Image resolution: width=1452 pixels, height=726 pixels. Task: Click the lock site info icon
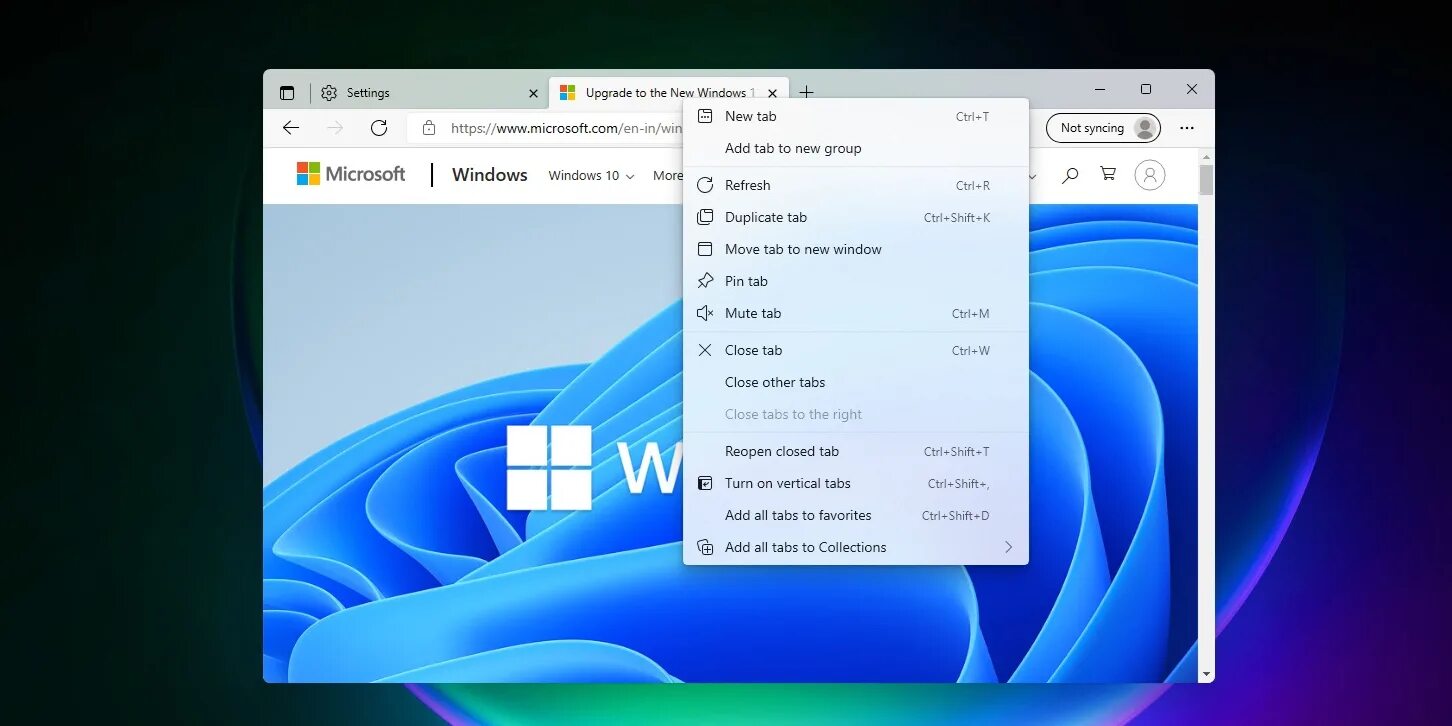click(x=429, y=128)
